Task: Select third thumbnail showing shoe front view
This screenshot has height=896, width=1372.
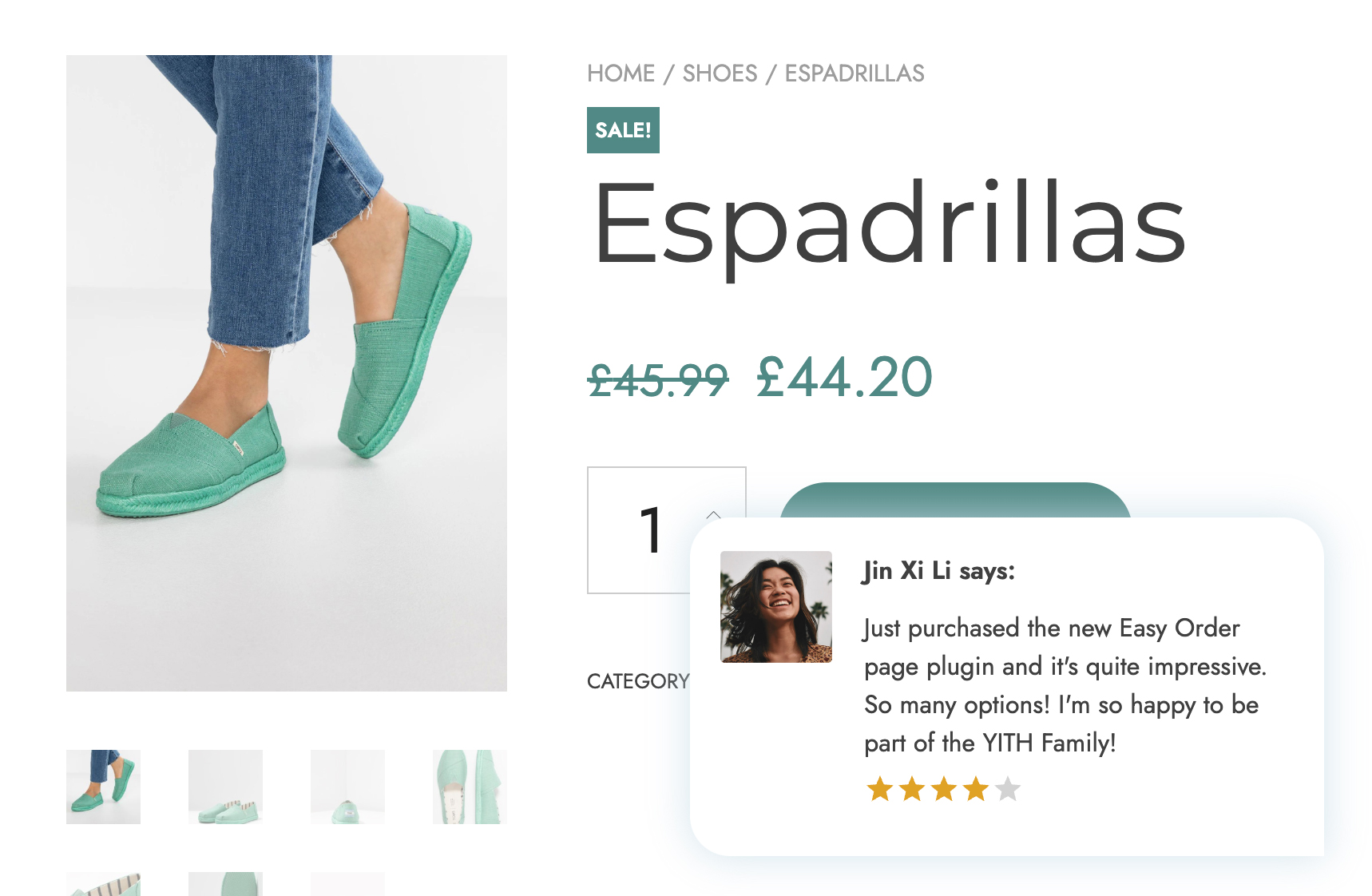Action: click(347, 787)
